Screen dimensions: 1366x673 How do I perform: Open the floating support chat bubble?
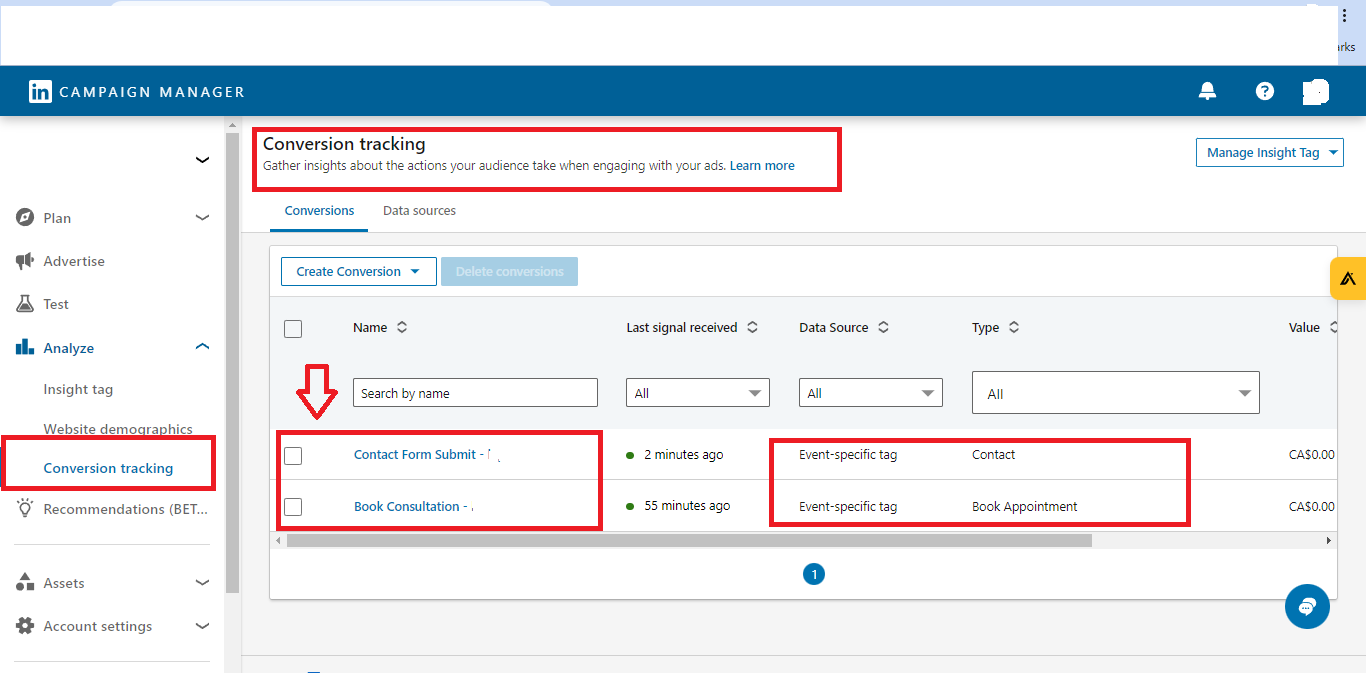pyautogui.click(x=1307, y=606)
